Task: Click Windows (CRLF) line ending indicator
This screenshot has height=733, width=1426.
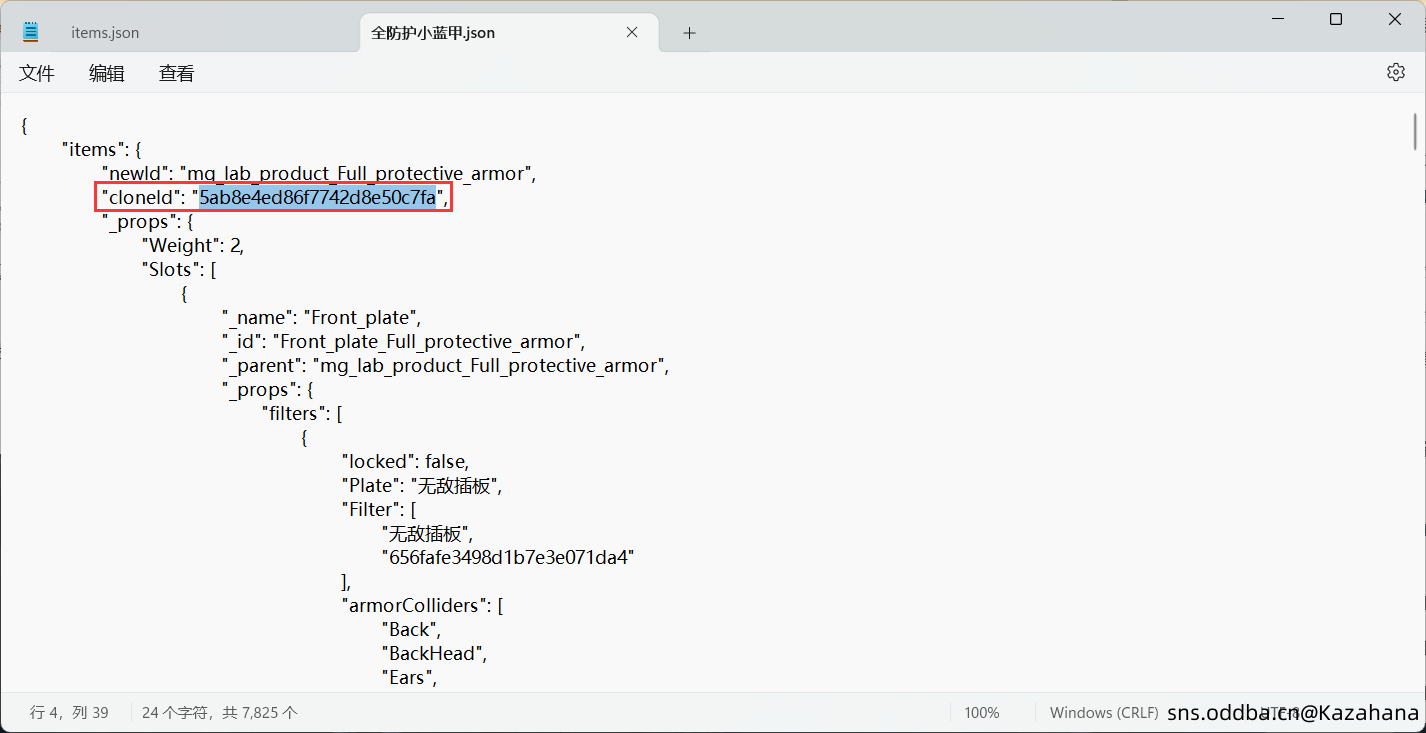Action: (x=1103, y=713)
